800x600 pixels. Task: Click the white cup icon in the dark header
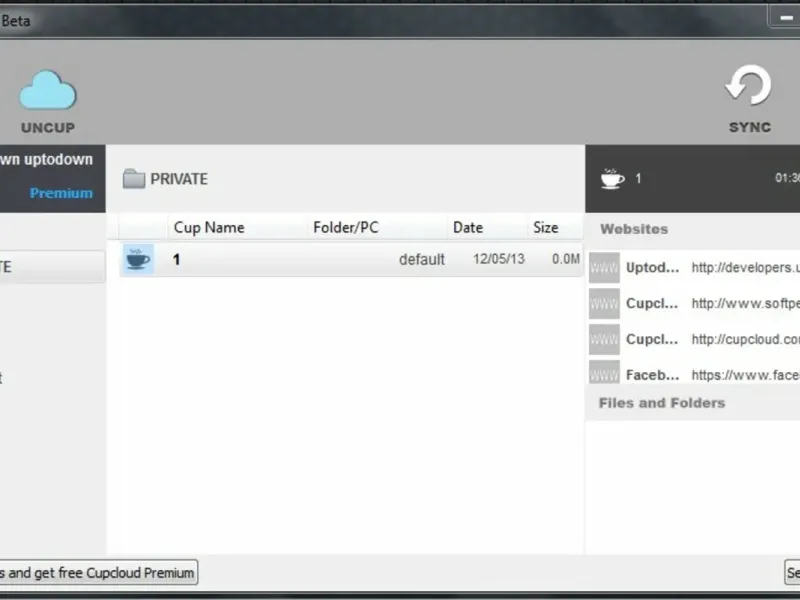point(612,179)
